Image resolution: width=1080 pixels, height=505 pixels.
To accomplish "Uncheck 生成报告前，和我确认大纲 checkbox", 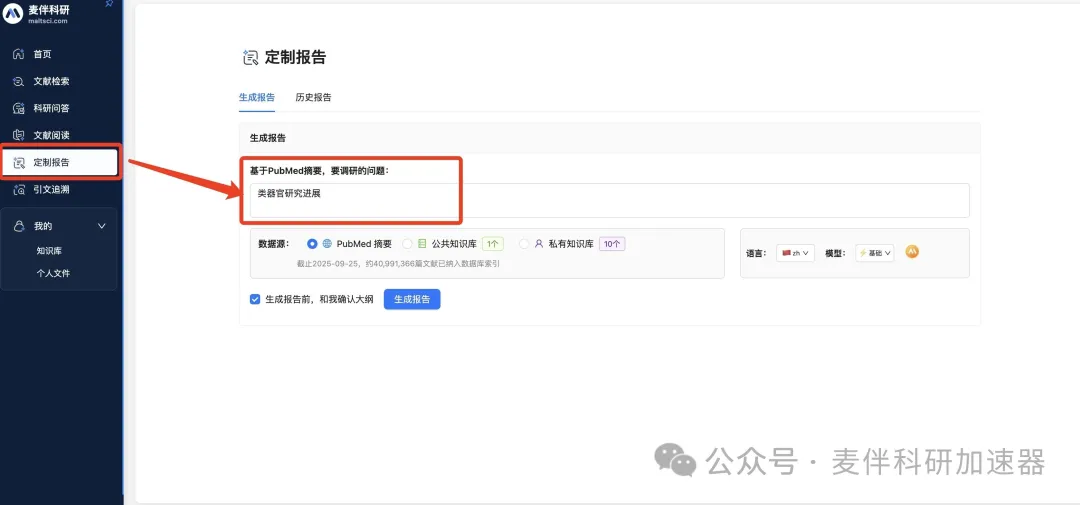I will (255, 299).
